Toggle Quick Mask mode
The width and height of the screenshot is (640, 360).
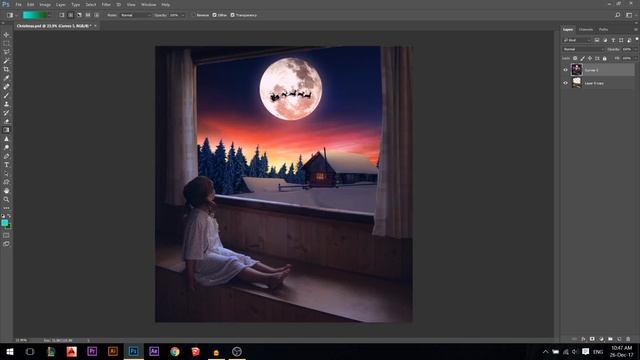pos(6,236)
